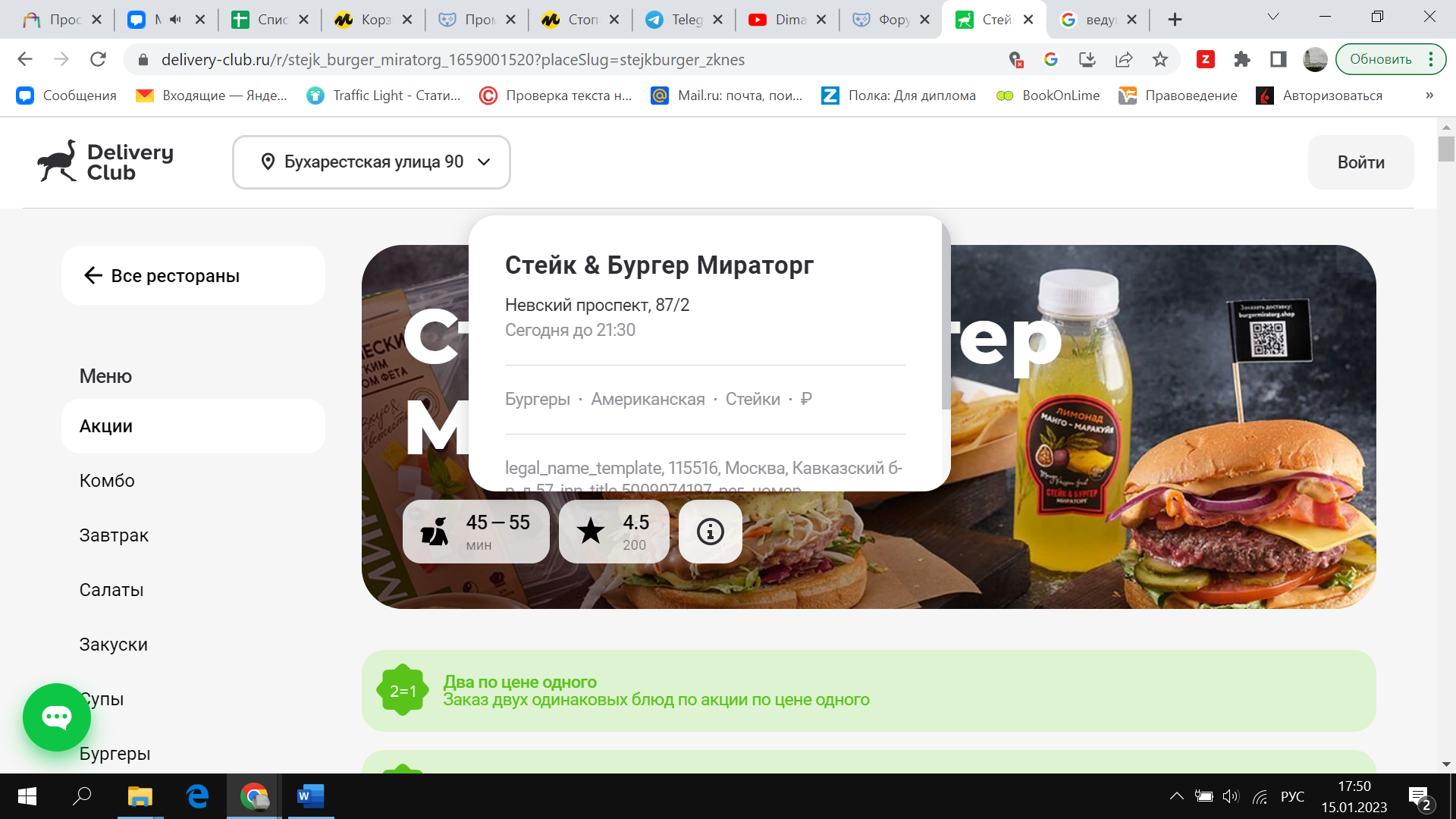Open the restaurant info icon button
This screenshot has width=1456, height=819.
point(711,532)
